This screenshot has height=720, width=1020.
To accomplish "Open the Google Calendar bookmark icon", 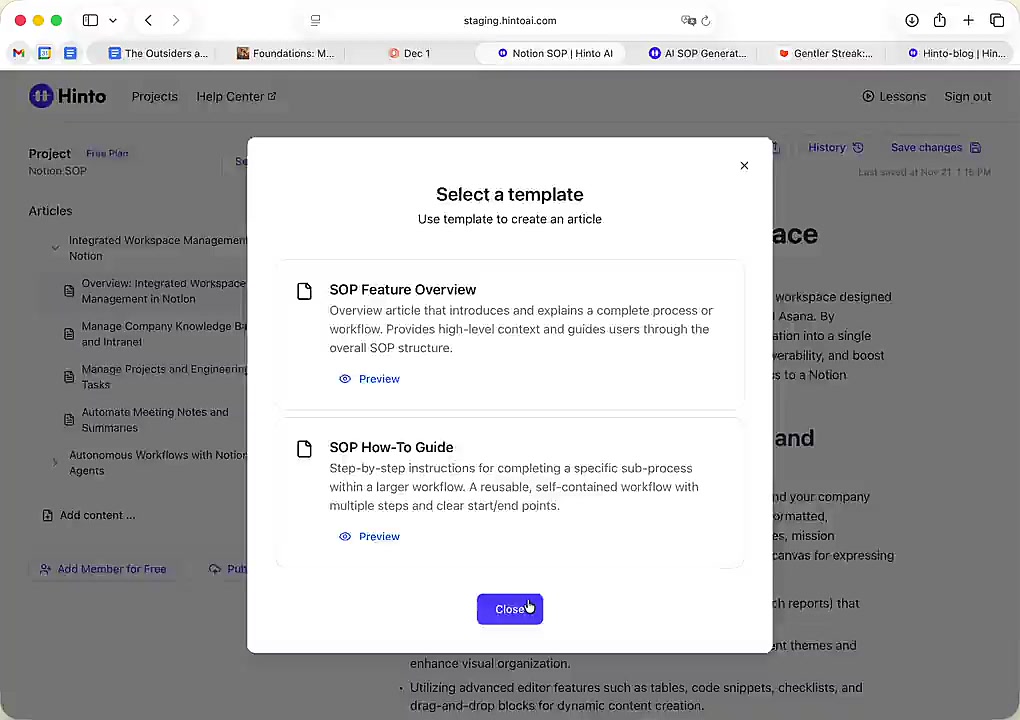I will [44, 53].
